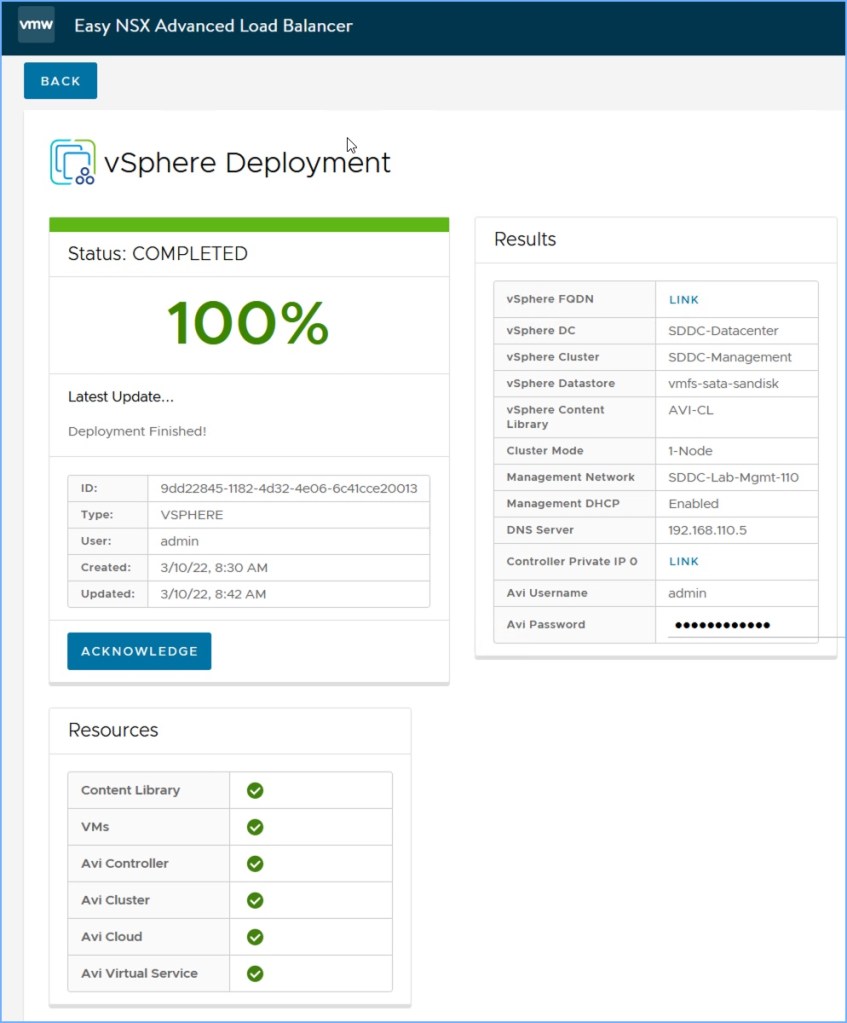
Task: Click the vSphere Deployment icon
Action: [73, 162]
